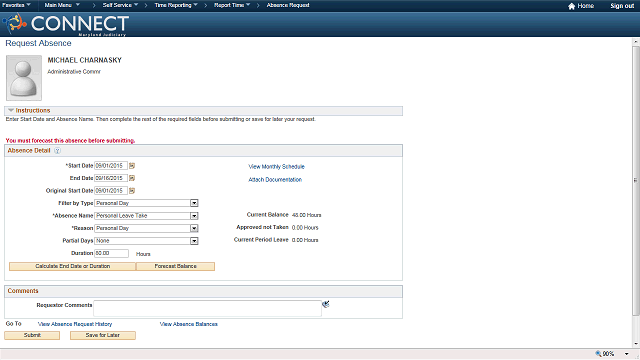
Task: Open the End Date calendar picker
Action: pyautogui.click(x=132, y=178)
